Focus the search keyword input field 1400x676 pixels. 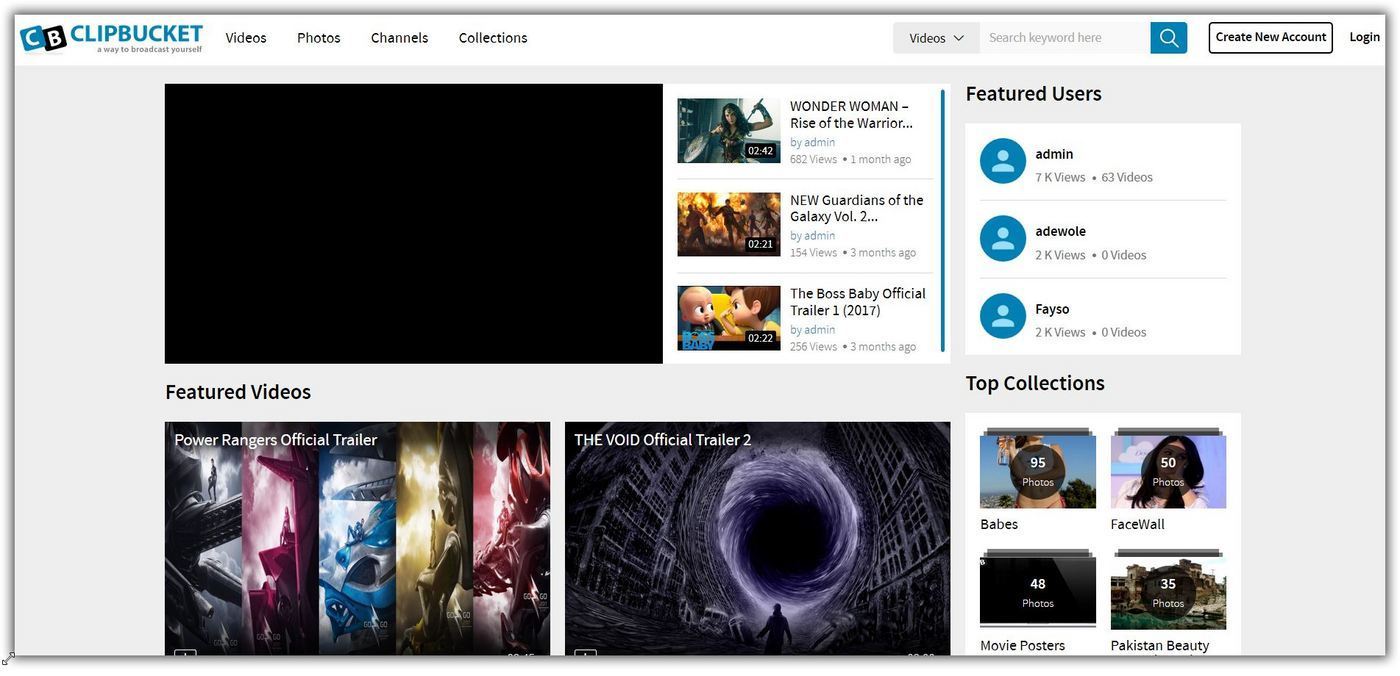(x=1065, y=38)
